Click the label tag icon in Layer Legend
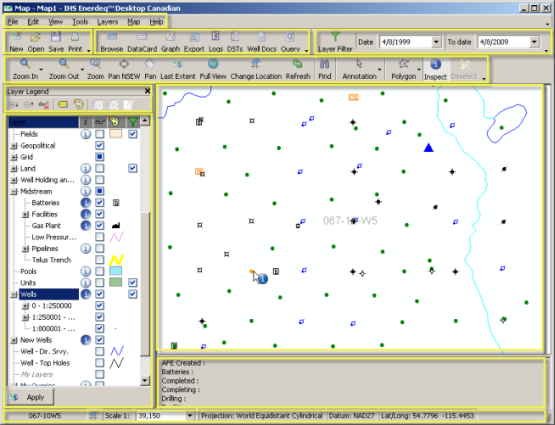 point(63,104)
